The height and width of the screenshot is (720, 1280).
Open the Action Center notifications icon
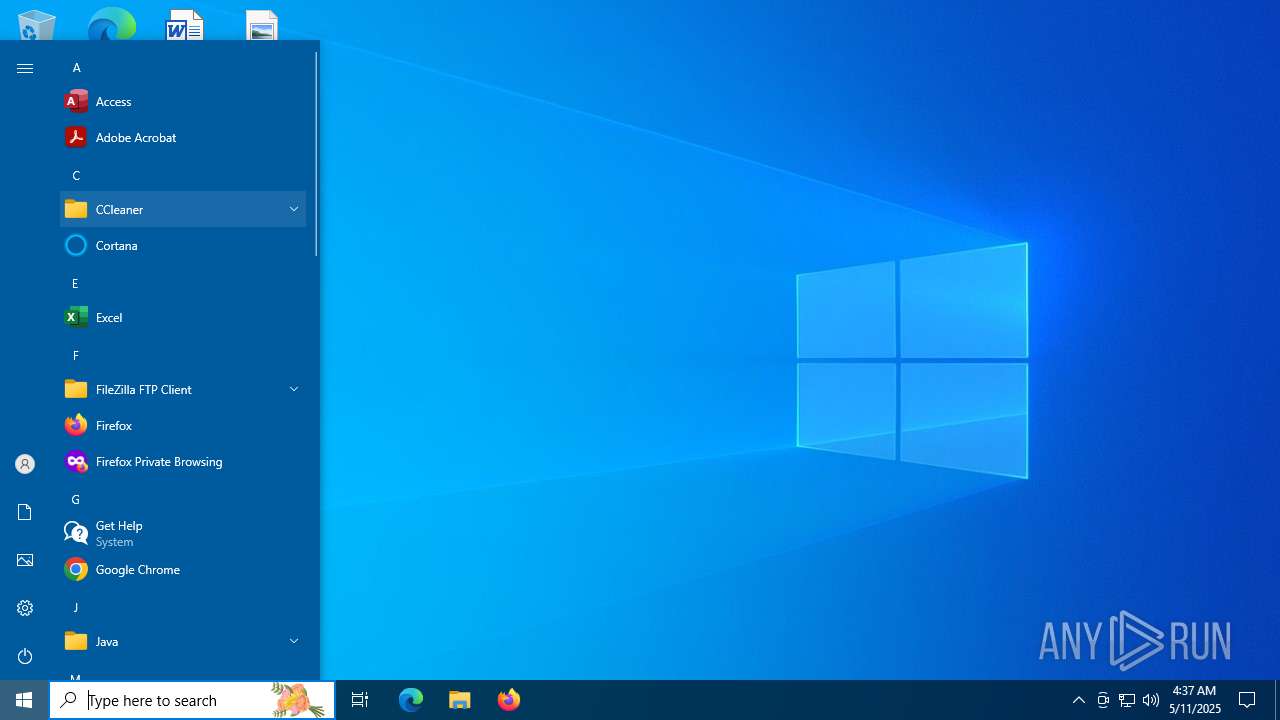coord(1247,700)
